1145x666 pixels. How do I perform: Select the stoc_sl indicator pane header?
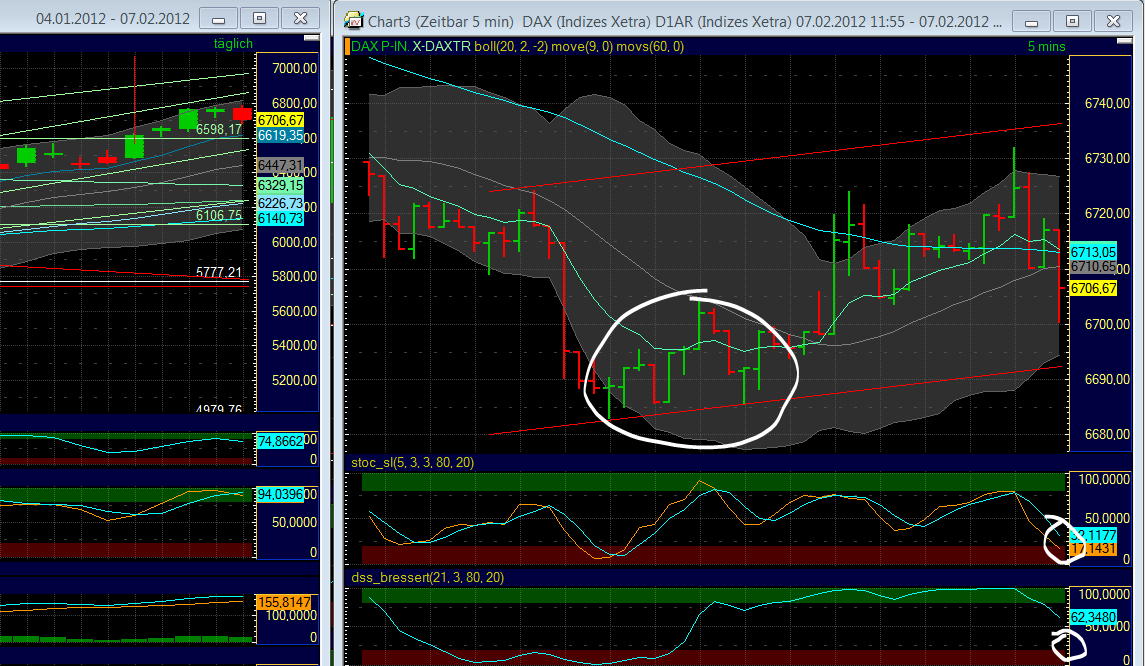pos(700,463)
